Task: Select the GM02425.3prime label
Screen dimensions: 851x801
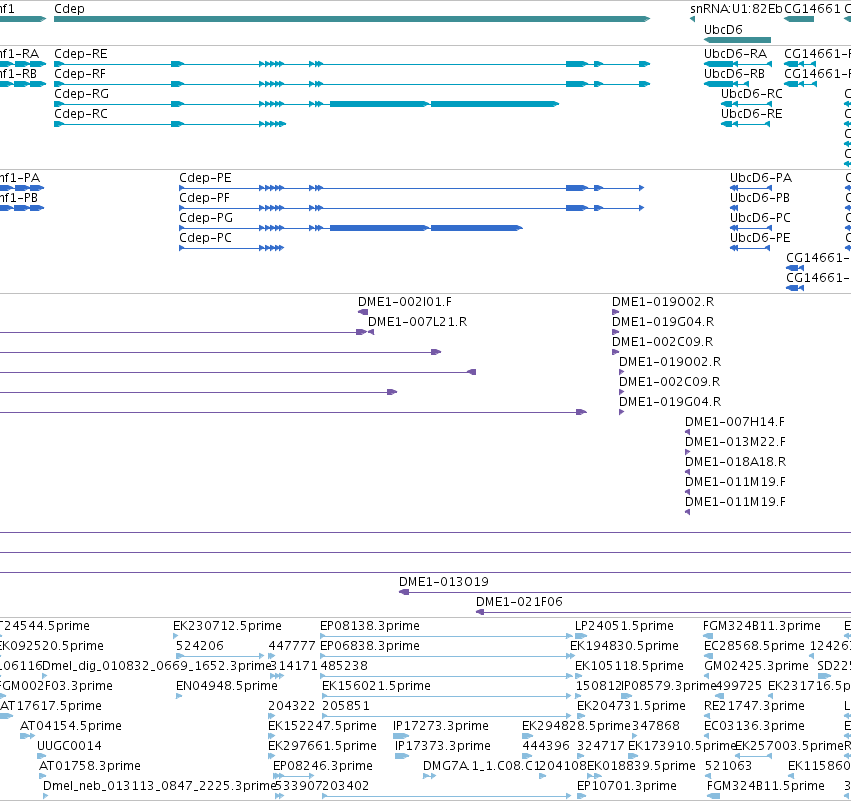Action: 756,666
